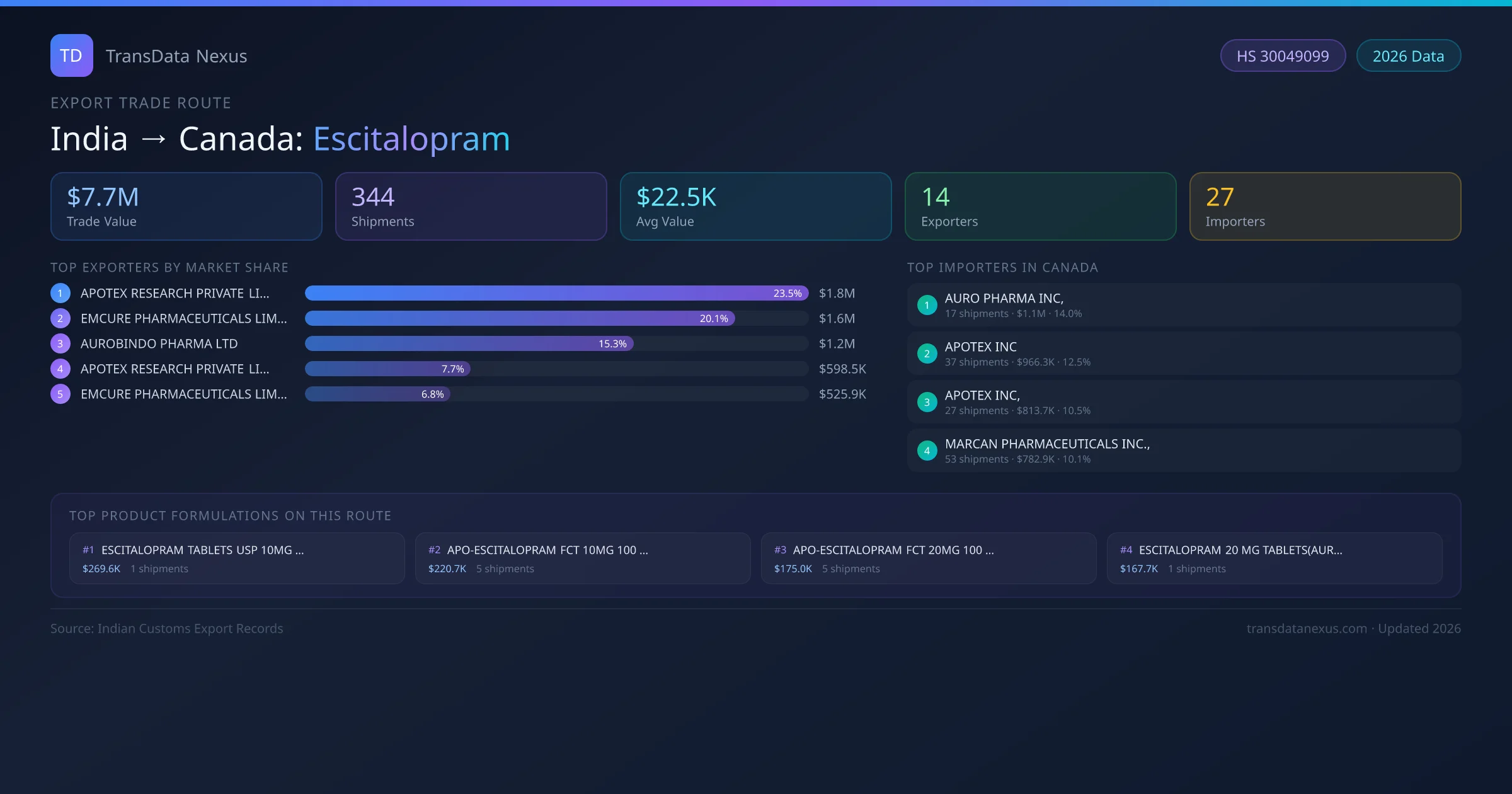Click green rank 2 badge for Apotex Inc

[927, 354]
